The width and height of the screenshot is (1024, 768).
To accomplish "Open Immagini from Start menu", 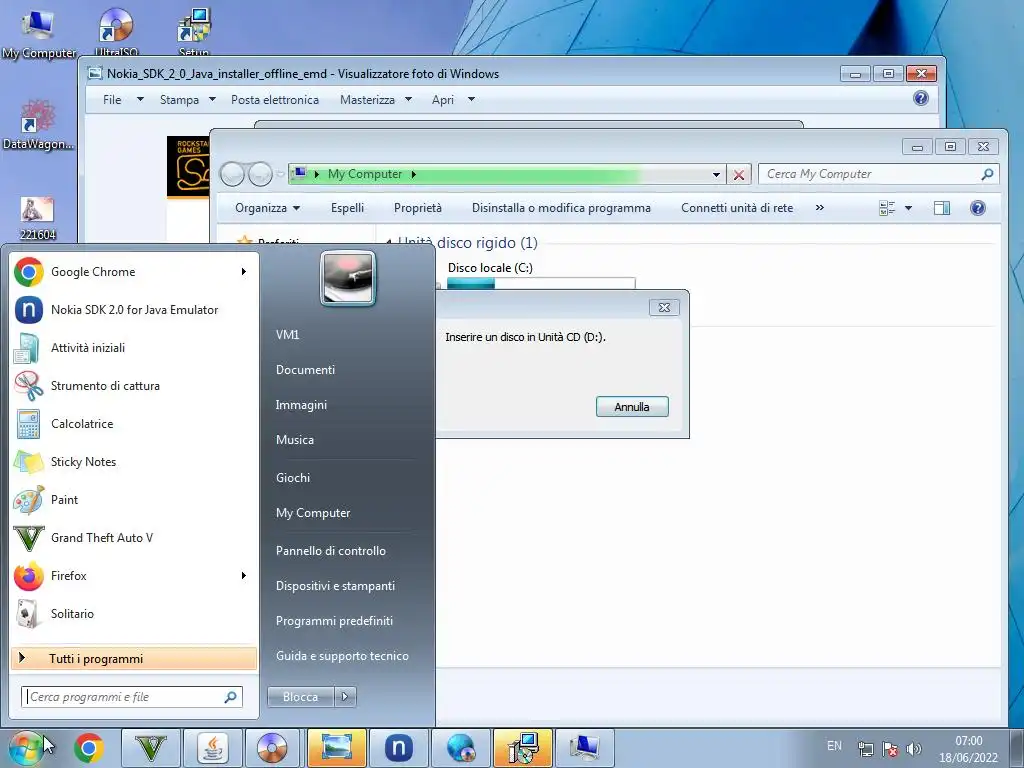I will pos(301,405).
